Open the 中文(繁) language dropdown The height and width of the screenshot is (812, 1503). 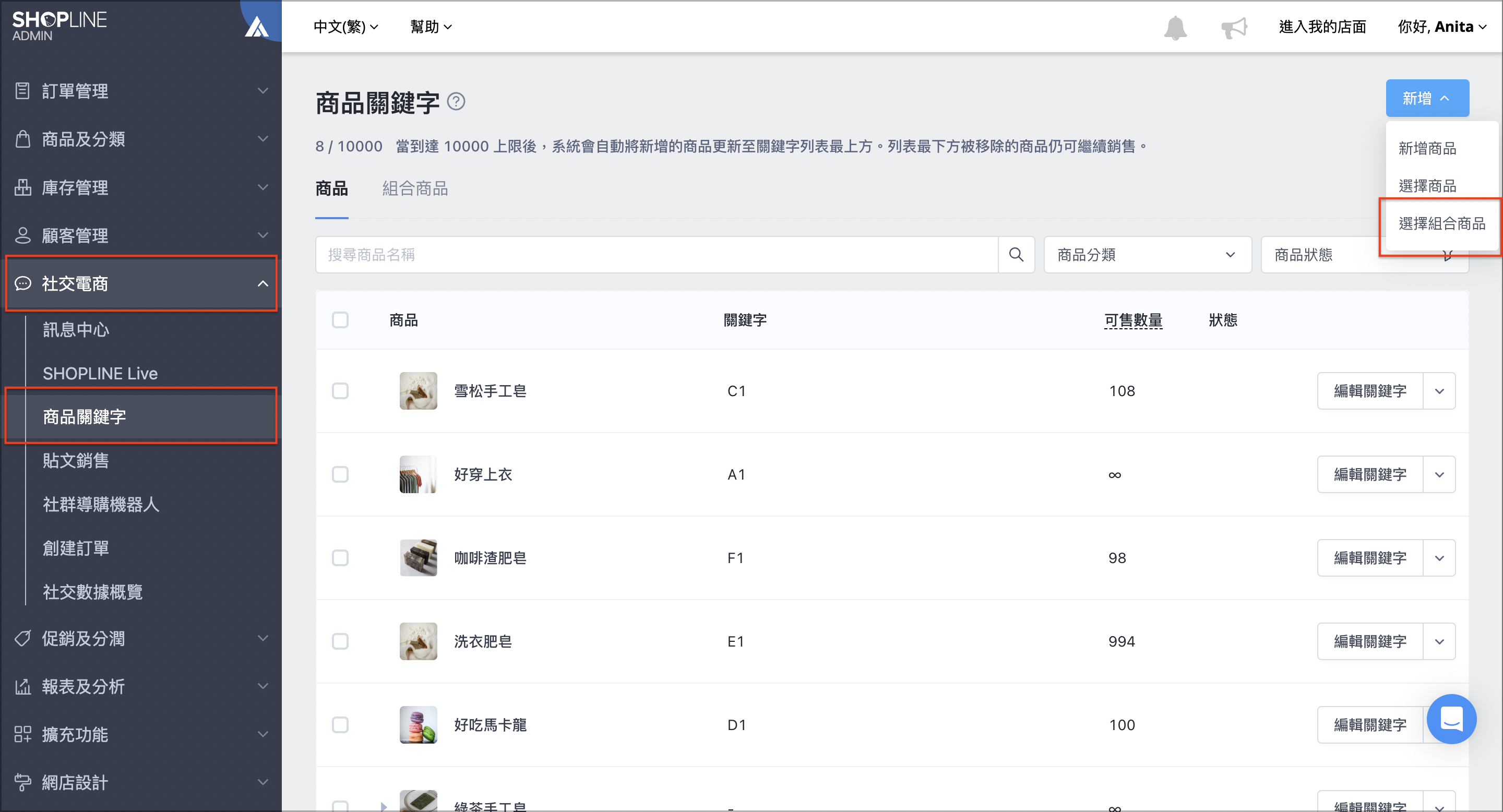coord(346,27)
